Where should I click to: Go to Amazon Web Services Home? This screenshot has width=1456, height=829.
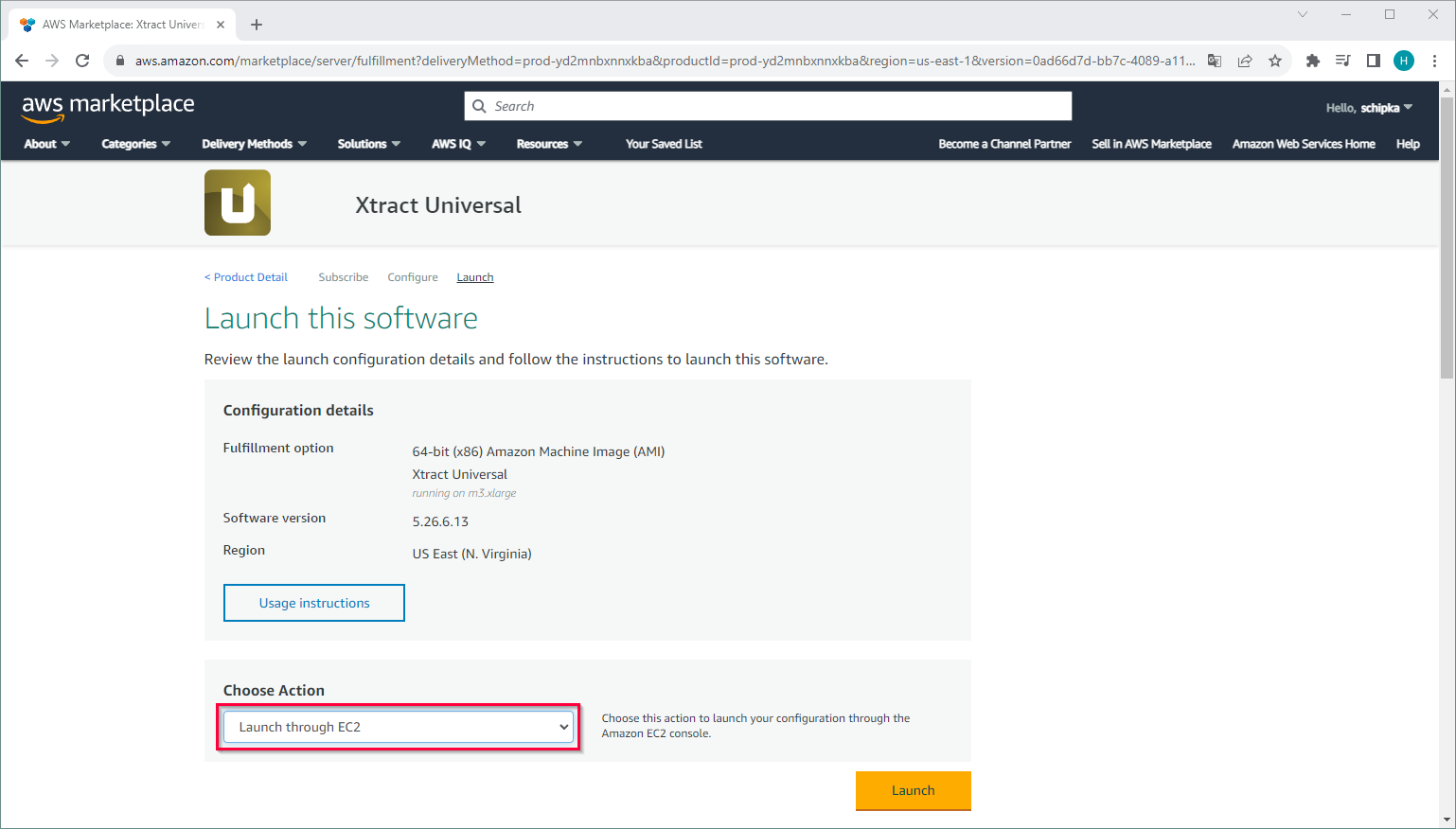coord(1304,144)
